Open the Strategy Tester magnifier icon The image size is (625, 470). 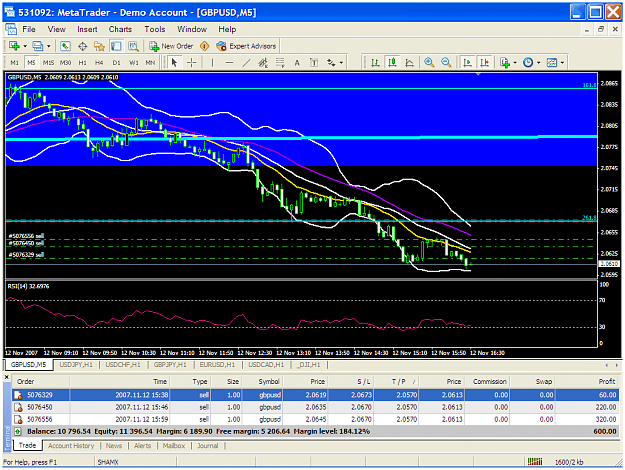[133, 46]
